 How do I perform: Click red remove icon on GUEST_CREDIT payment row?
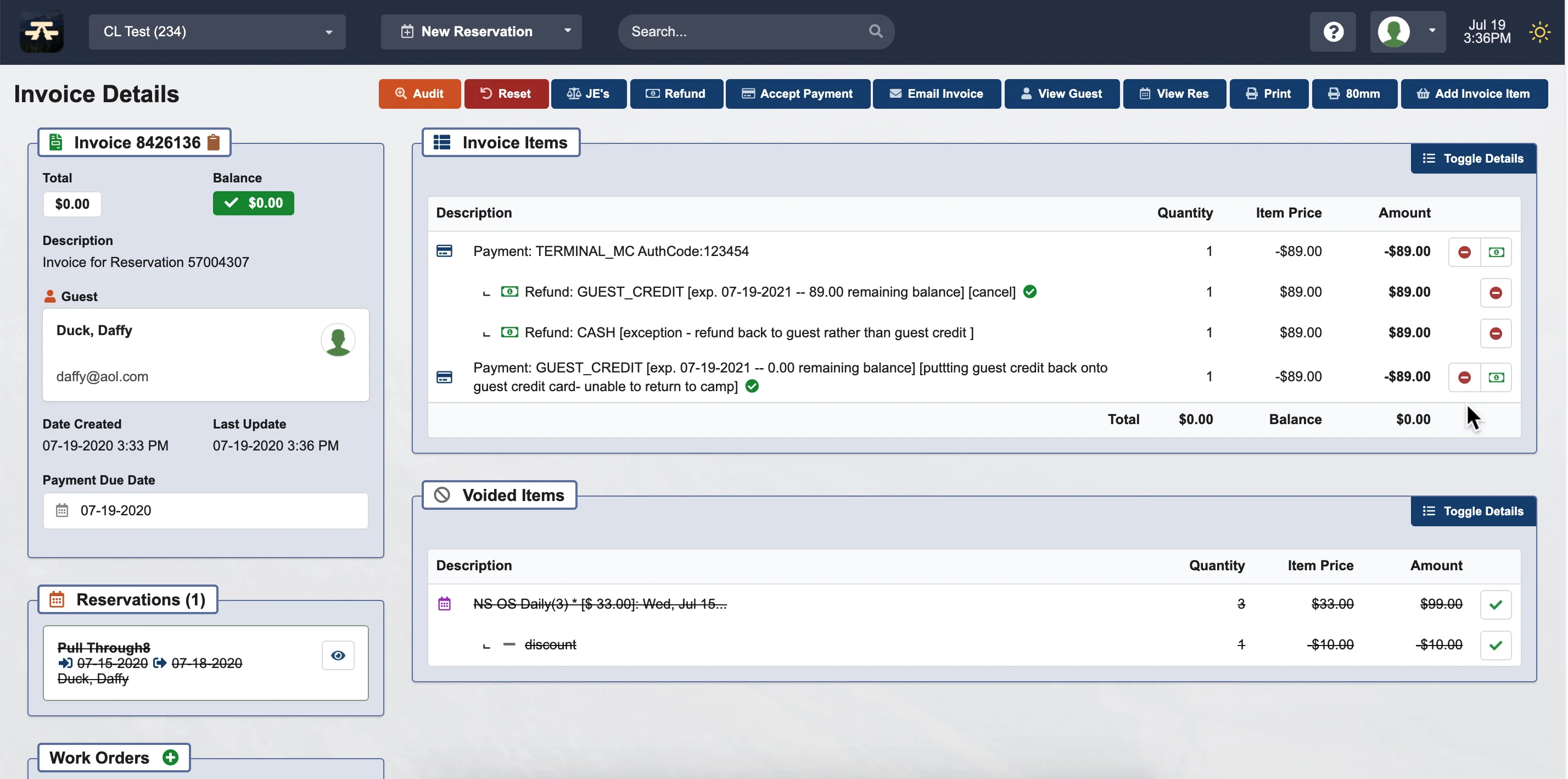(1465, 377)
